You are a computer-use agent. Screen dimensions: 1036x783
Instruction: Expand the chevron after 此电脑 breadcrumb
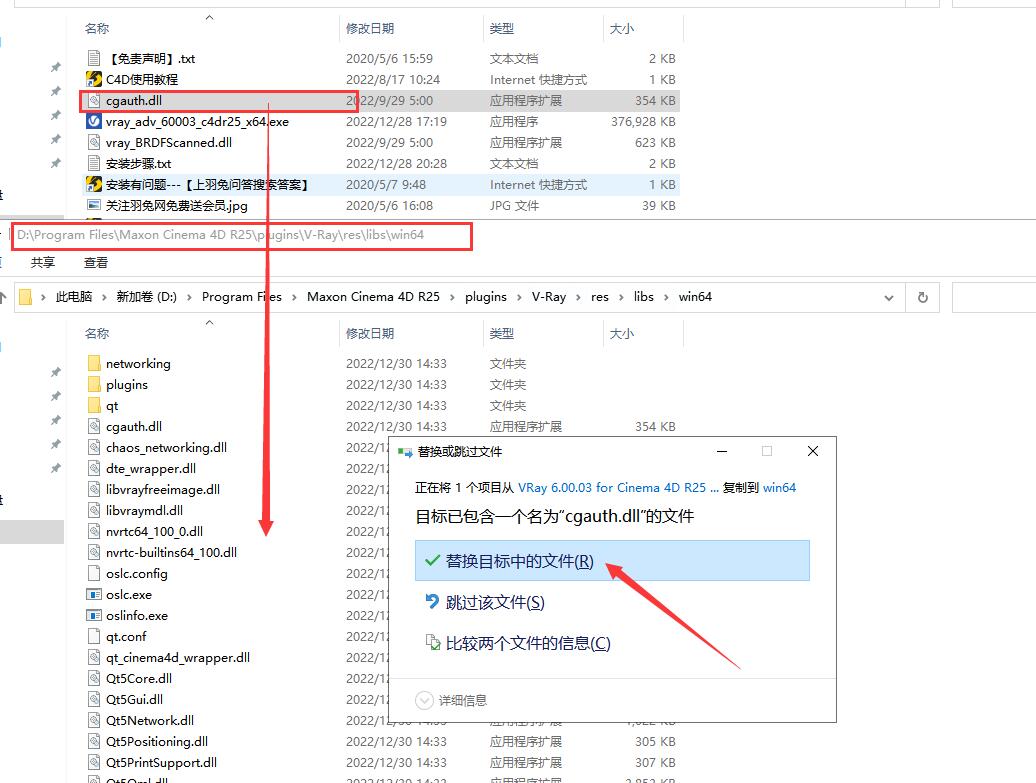104,297
